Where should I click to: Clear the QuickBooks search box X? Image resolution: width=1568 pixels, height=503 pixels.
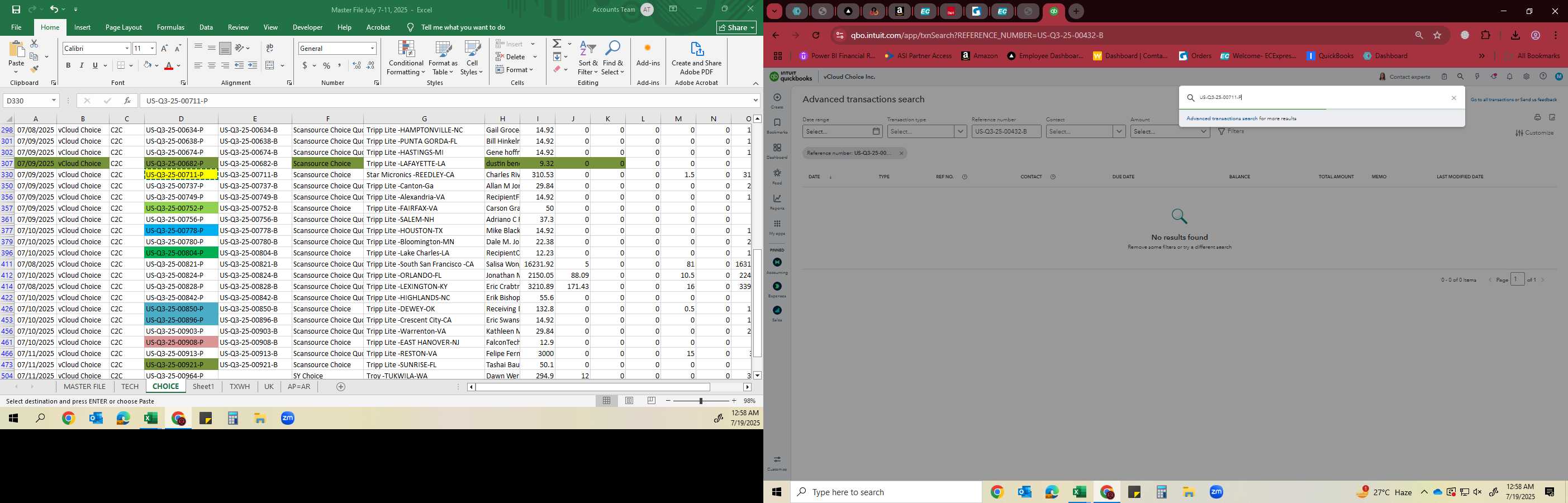click(x=1454, y=98)
